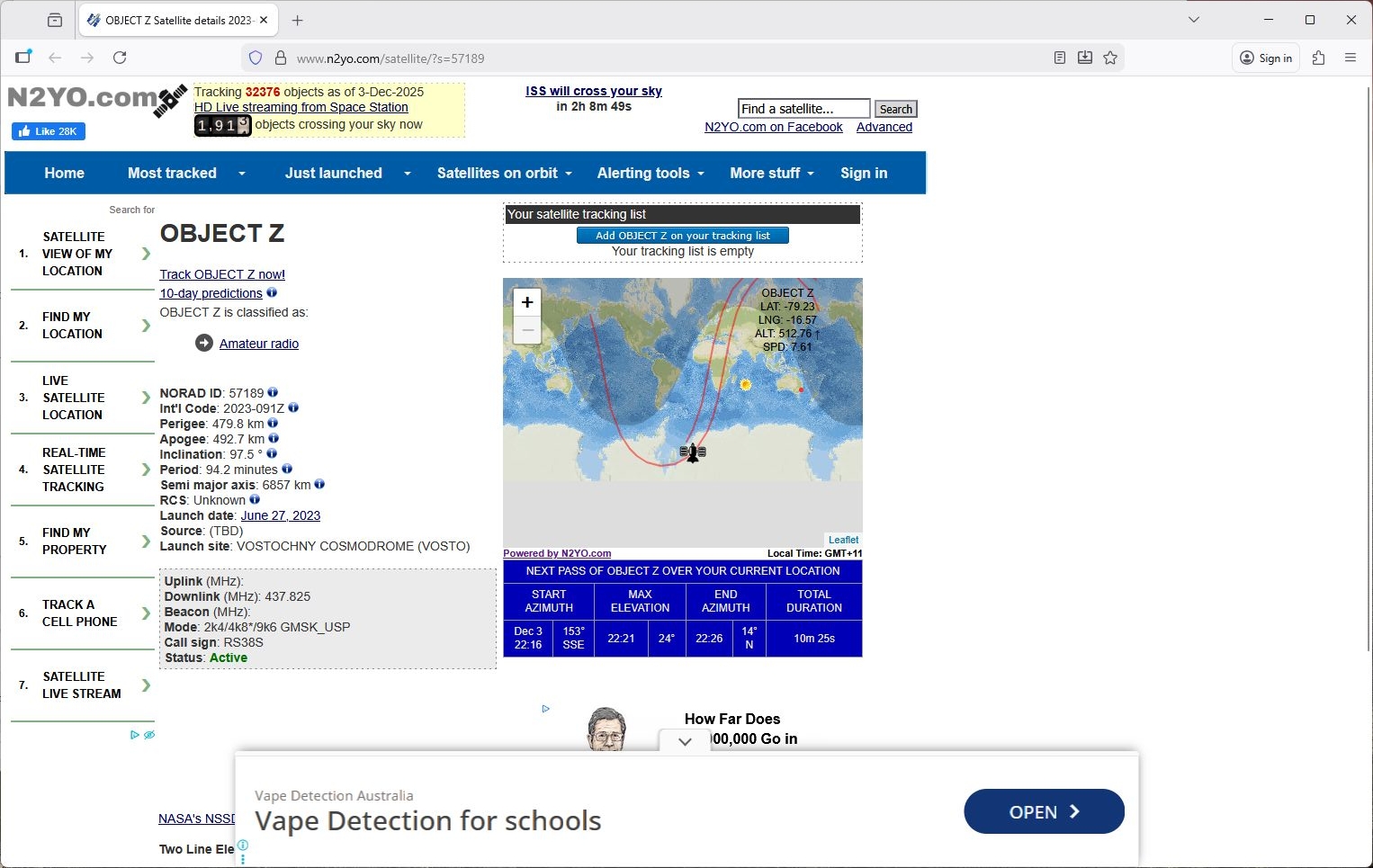
Task: Click chevron next to Track a Cell Phone
Action: (146, 613)
